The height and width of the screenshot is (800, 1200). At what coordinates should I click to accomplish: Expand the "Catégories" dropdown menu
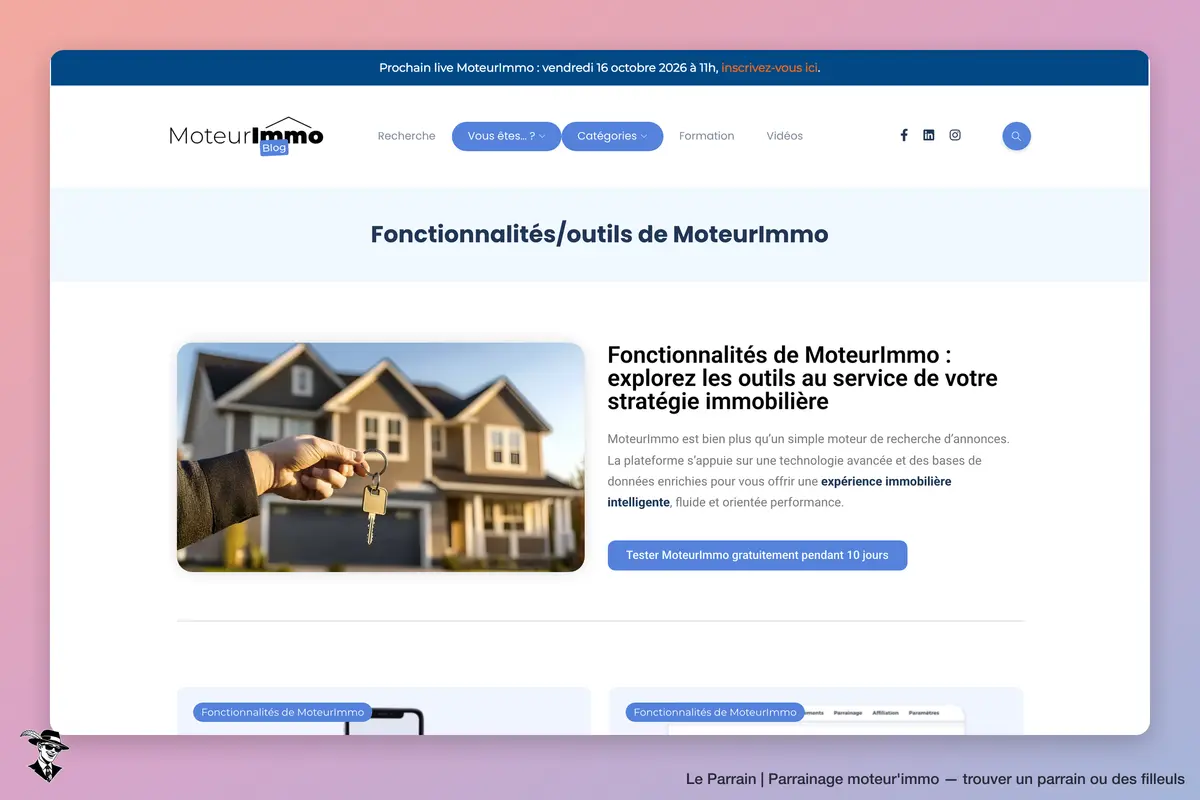point(612,136)
